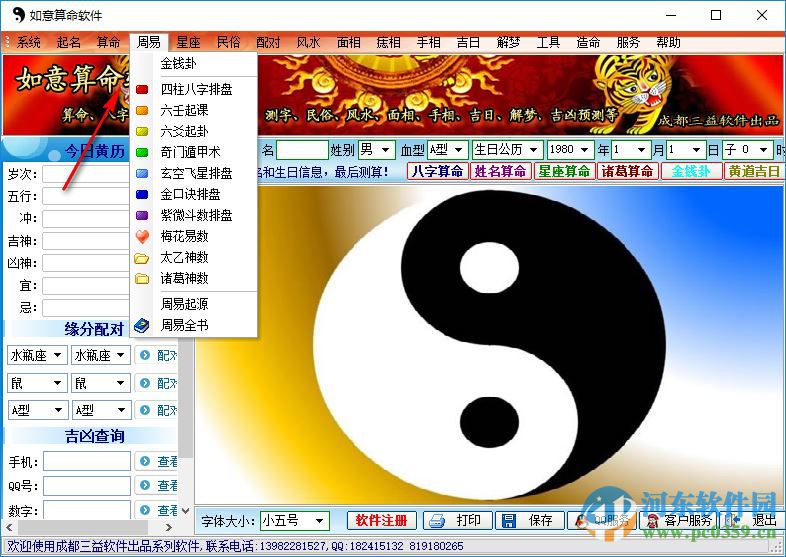This screenshot has height=557, width=786.
Task: Select 周易起源 menu entry
Action: [184, 304]
